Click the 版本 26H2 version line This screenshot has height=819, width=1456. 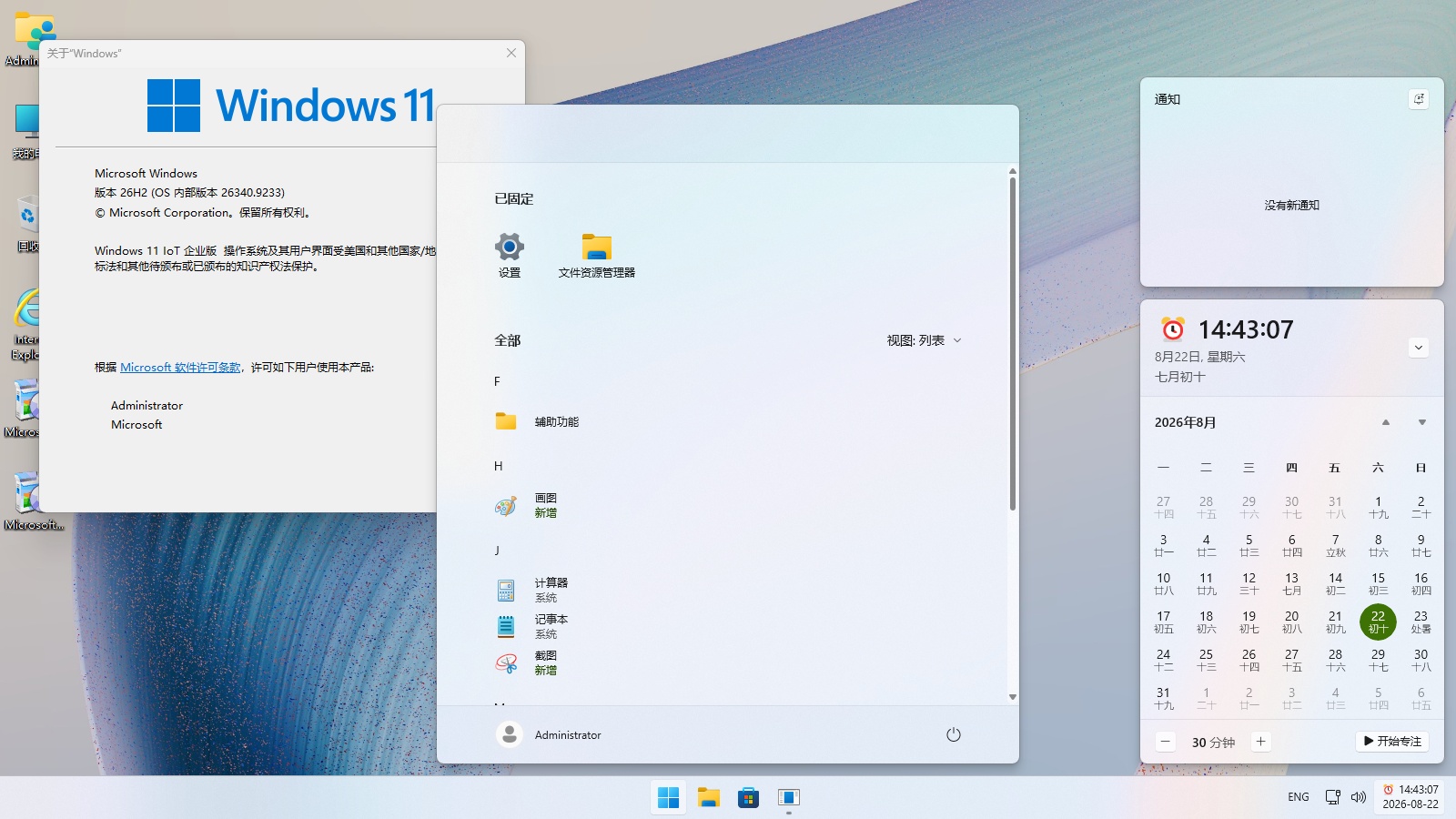[189, 193]
